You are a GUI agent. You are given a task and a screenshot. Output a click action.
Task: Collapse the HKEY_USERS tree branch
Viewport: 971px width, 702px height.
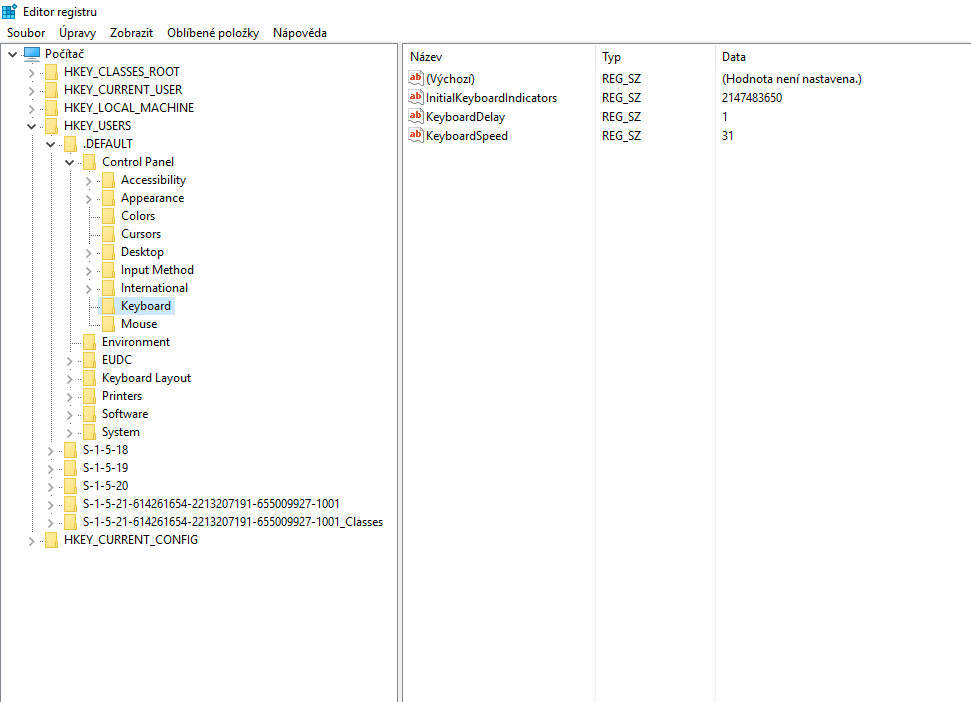point(32,126)
